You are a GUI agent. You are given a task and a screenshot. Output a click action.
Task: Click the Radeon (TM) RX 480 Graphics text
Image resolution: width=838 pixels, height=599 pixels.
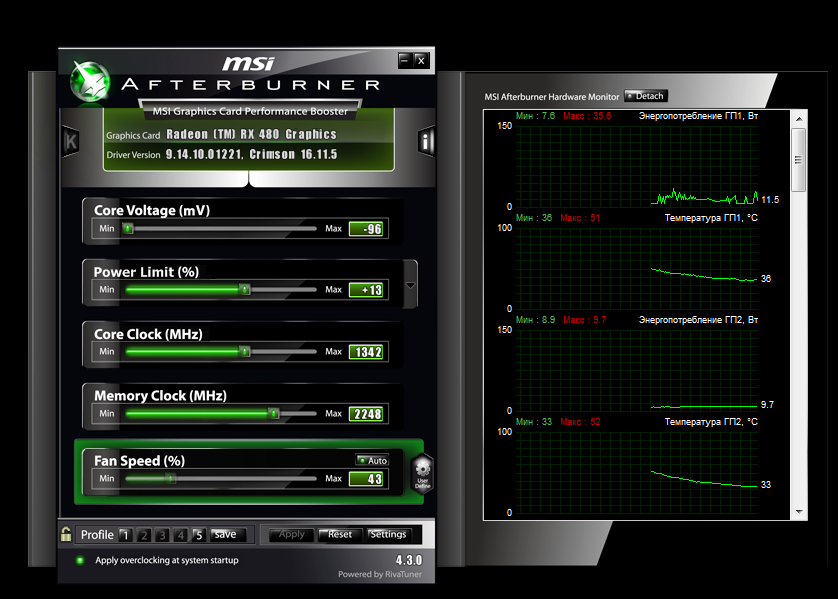pos(251,134)
